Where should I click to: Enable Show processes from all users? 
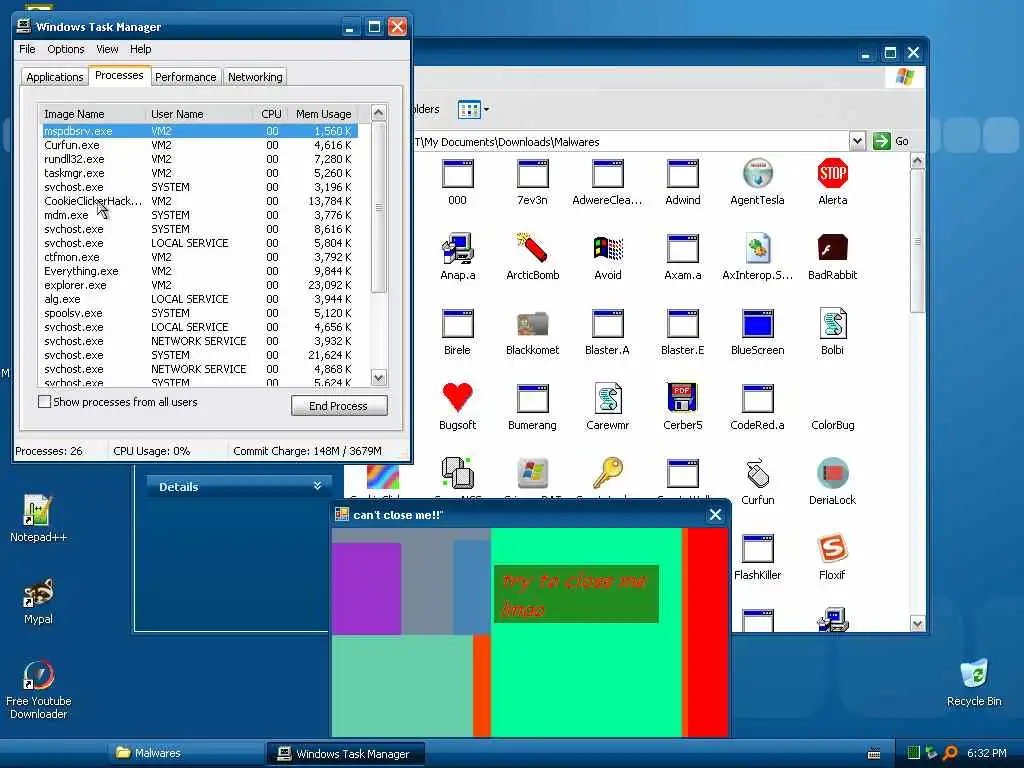(x=44, y=402)
